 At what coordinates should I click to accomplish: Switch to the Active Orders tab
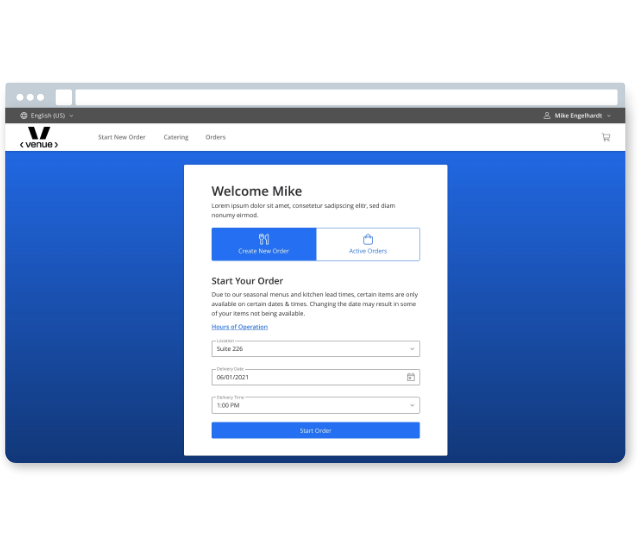click(368, 245)
